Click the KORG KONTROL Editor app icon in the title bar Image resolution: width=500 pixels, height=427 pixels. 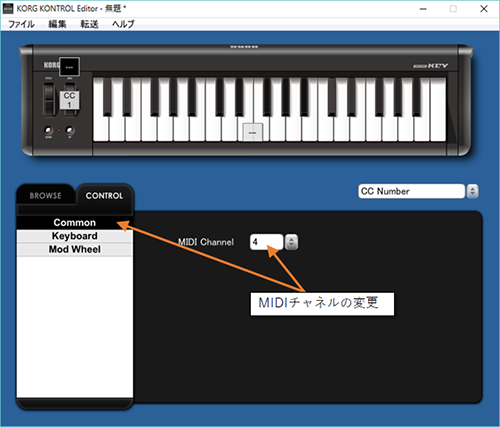tap(8, 9)
